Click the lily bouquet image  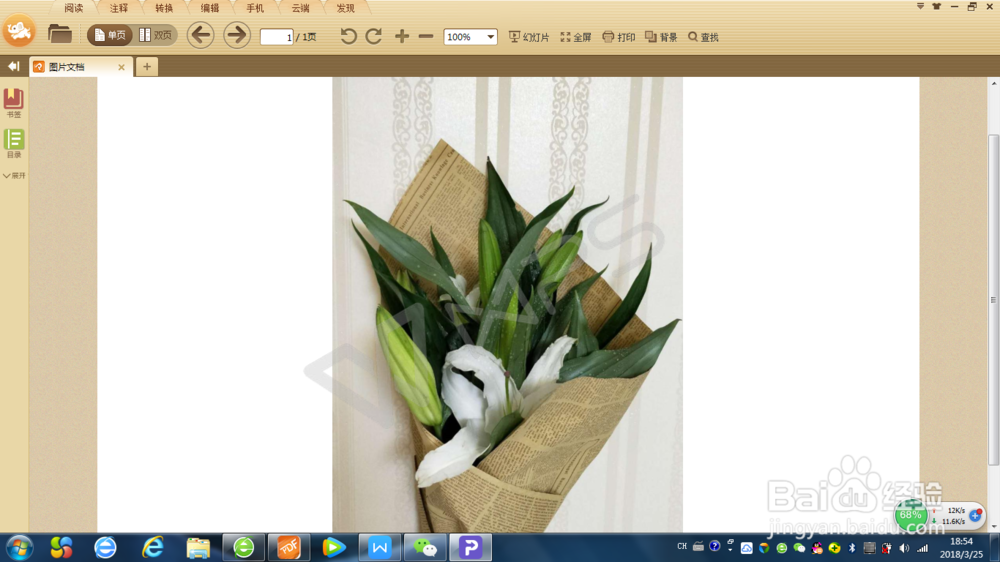tap(508, 304)
